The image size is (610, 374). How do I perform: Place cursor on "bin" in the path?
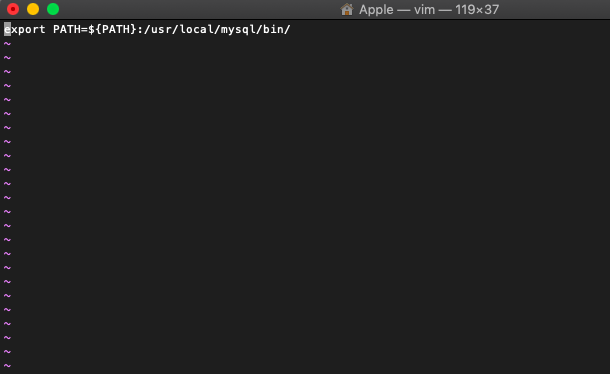point(273,29)
